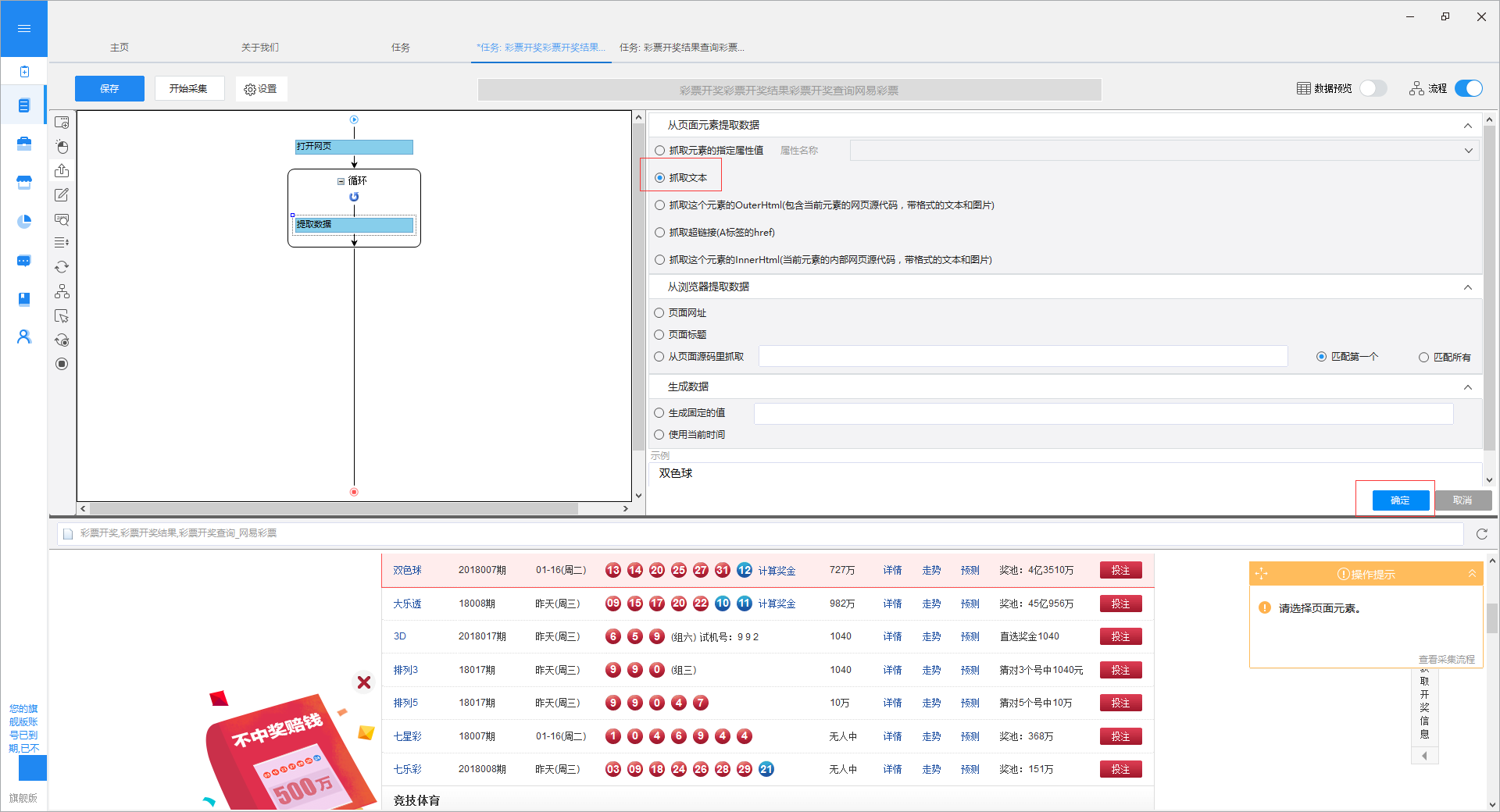Turn off the 流程 switch
Image resolution: width=1500 pixels, height=812 pixels.
click(1468, 88)
